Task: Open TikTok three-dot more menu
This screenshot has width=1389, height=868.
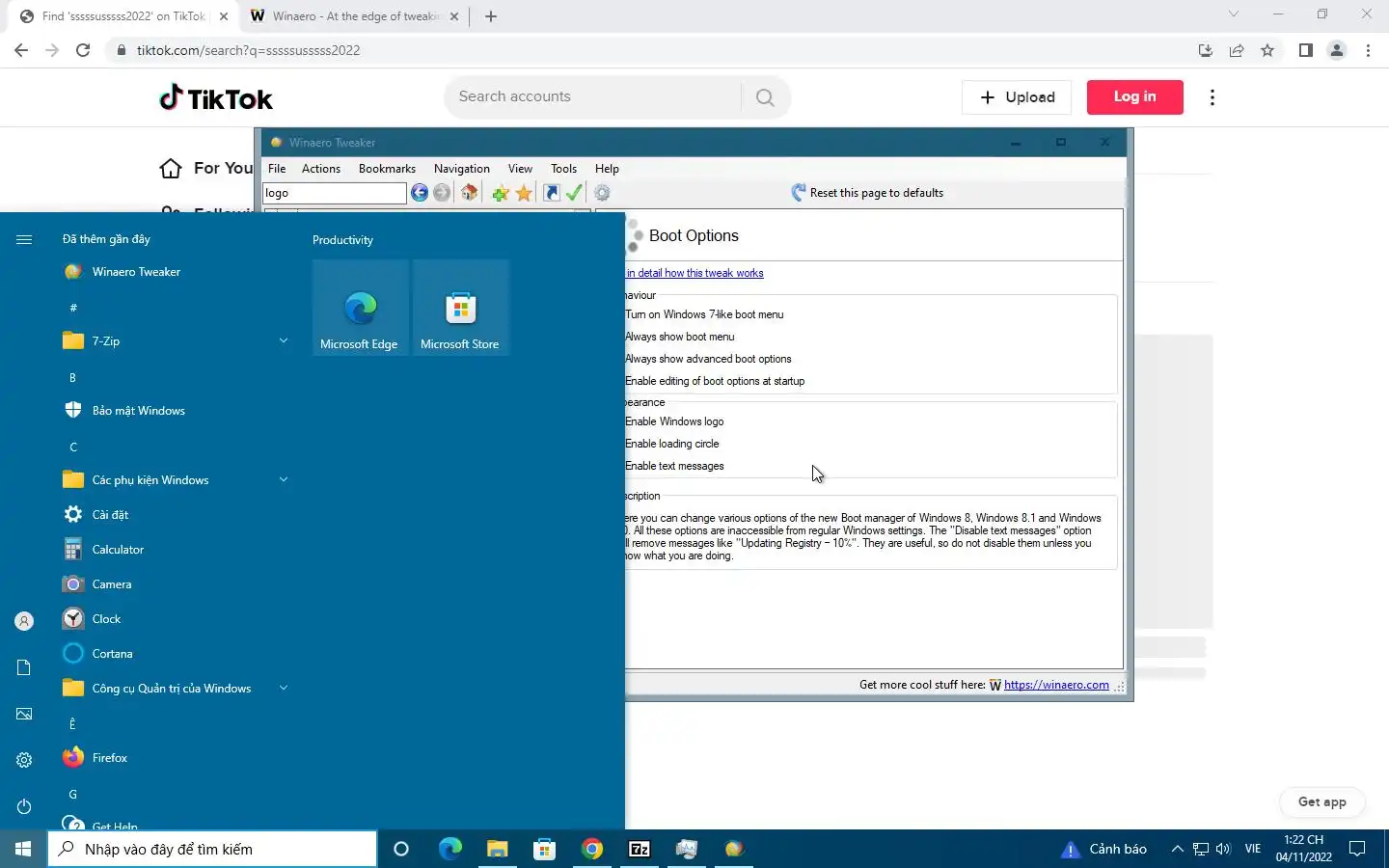Action: pyautogui.click(x=1212, y=97)
